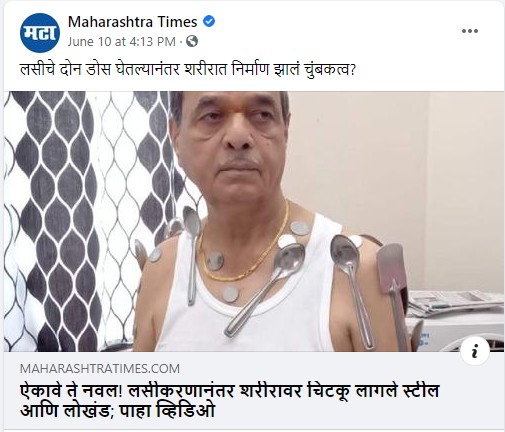Open the June 10 at 4:13 PM timestamp

(x=121, y=42)
